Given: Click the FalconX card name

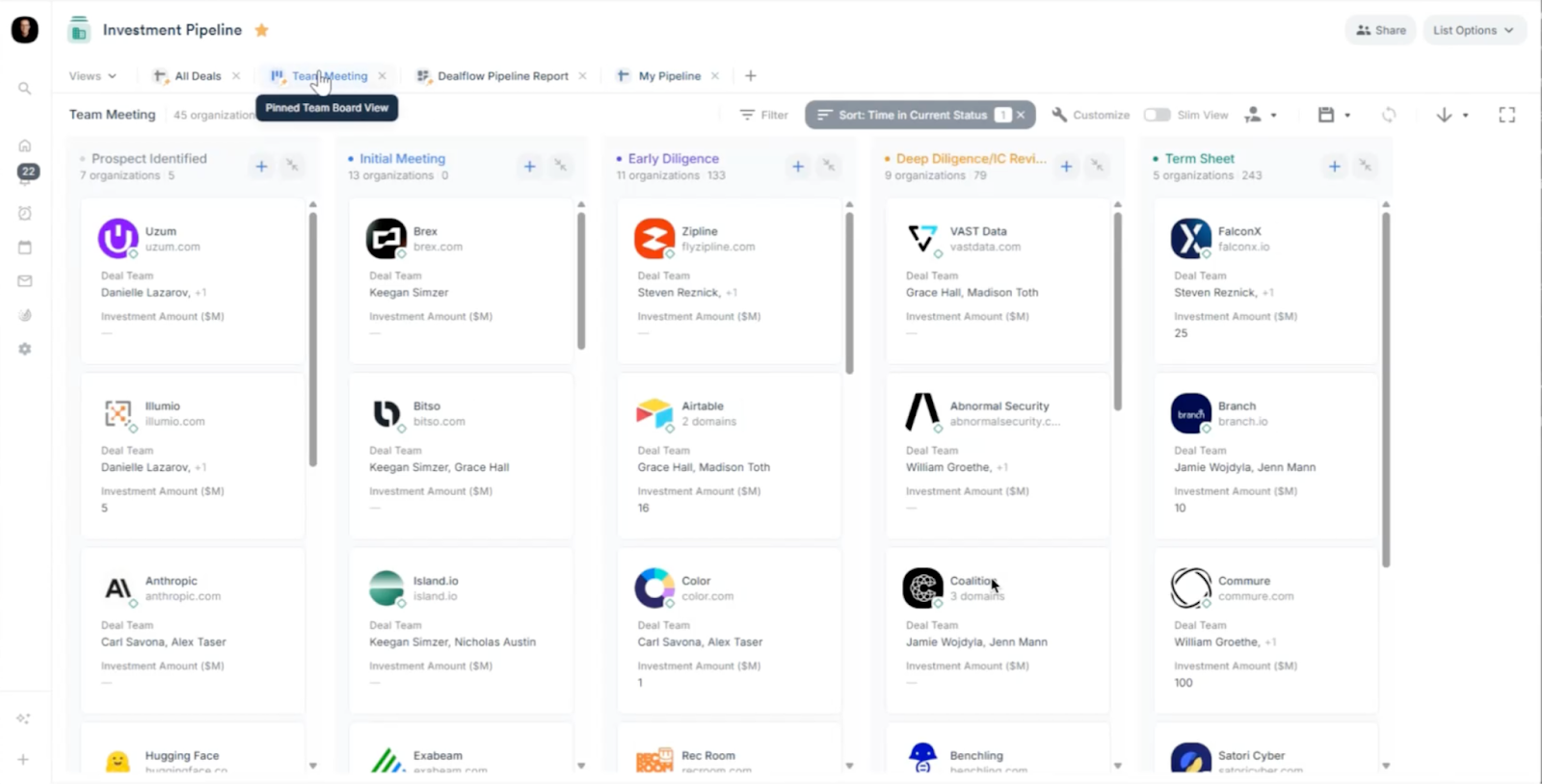Looking at the screenshot, I should 1239,231.
